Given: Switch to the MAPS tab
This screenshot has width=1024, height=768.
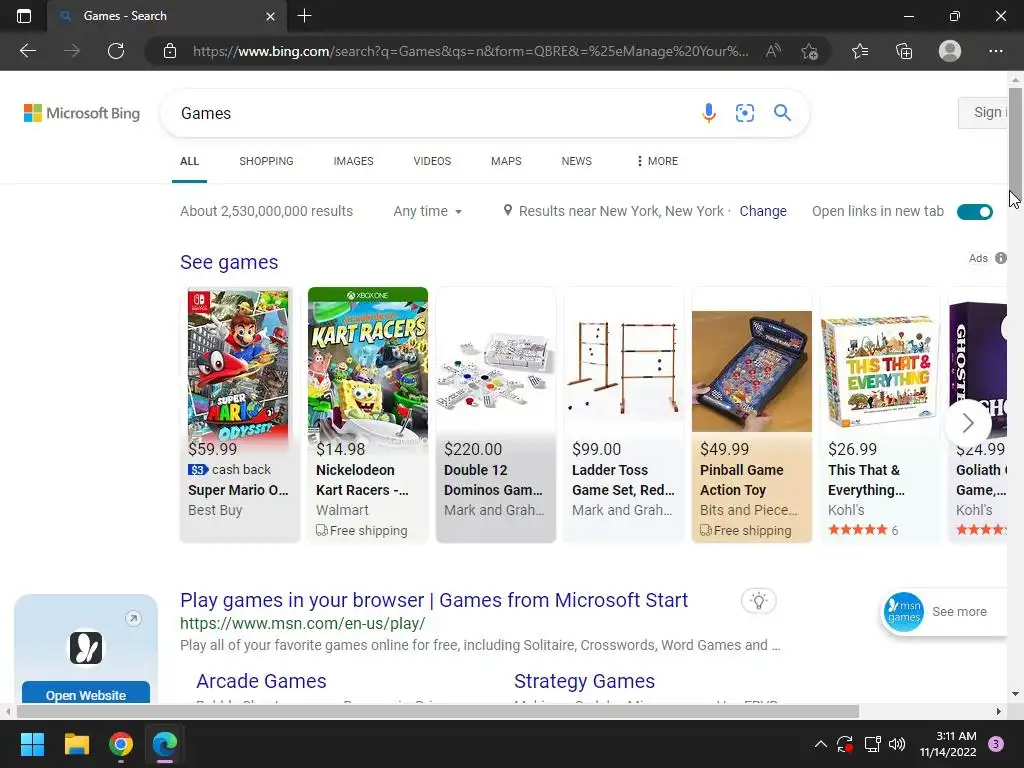Looking at the screenshot, I should pos(506,161).
